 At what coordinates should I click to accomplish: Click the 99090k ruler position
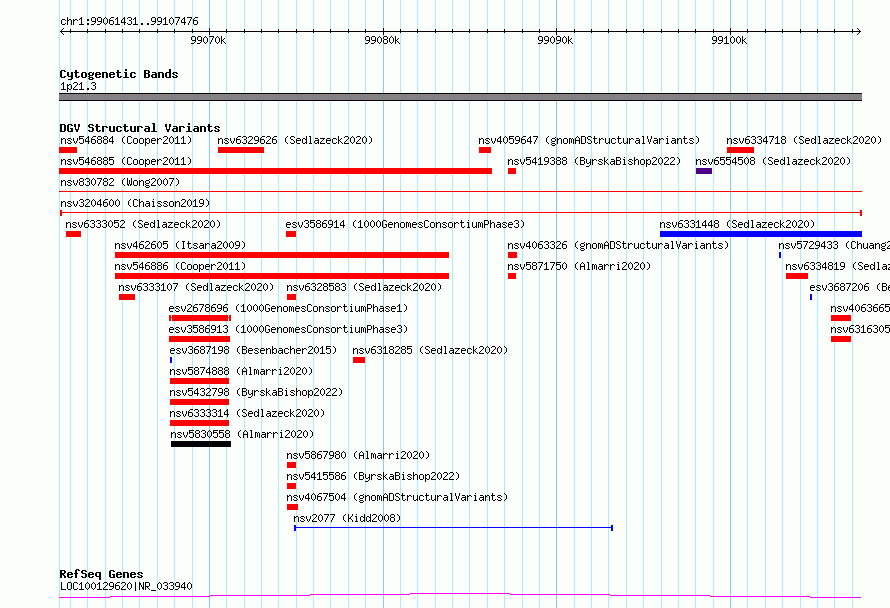point(555,40)
